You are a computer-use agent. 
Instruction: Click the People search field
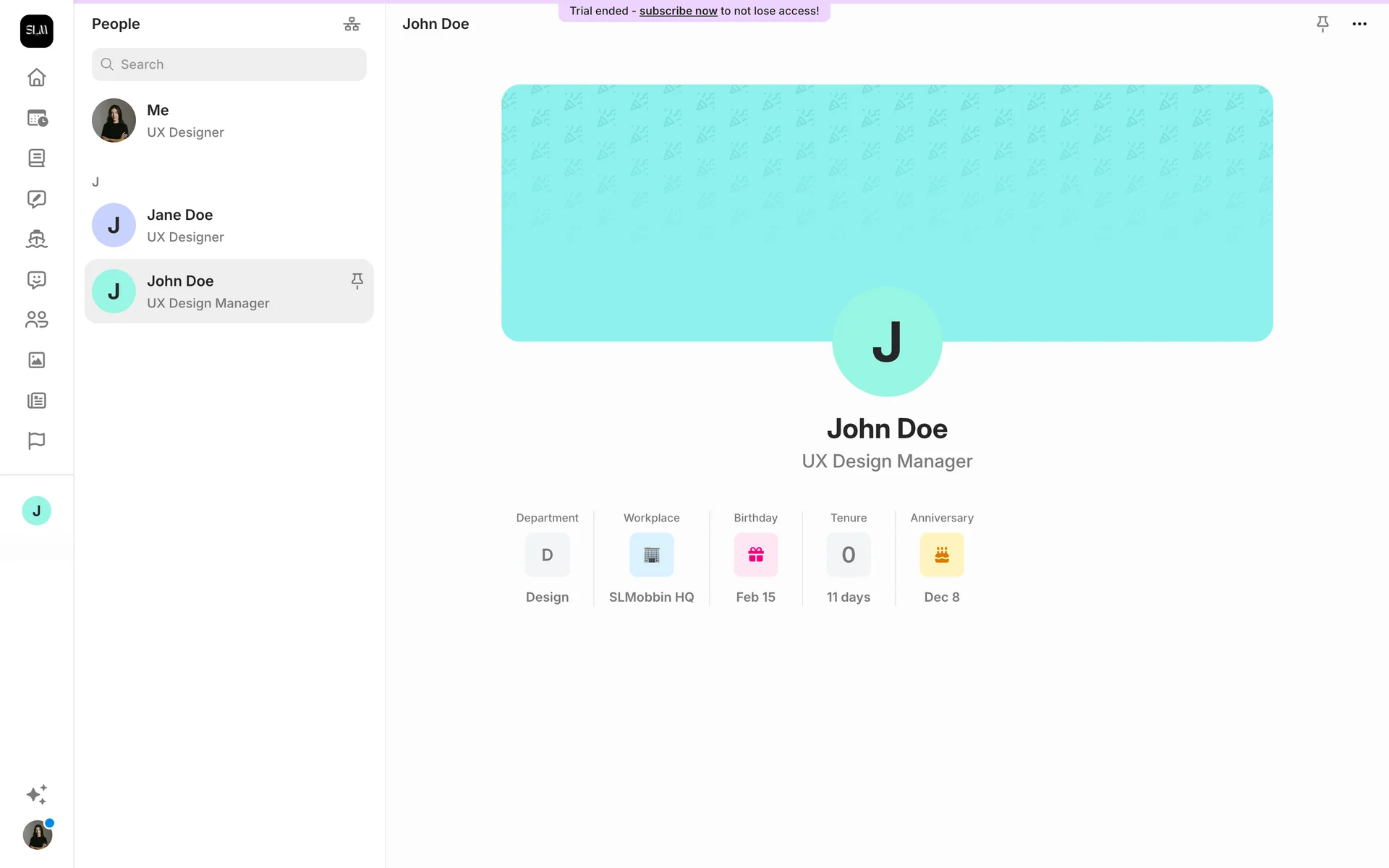[x=229, y=64]
